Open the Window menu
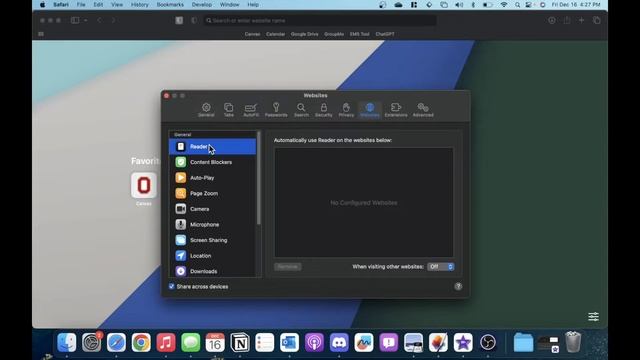Viewport: 640px width, 360px height. coord(229,4)
